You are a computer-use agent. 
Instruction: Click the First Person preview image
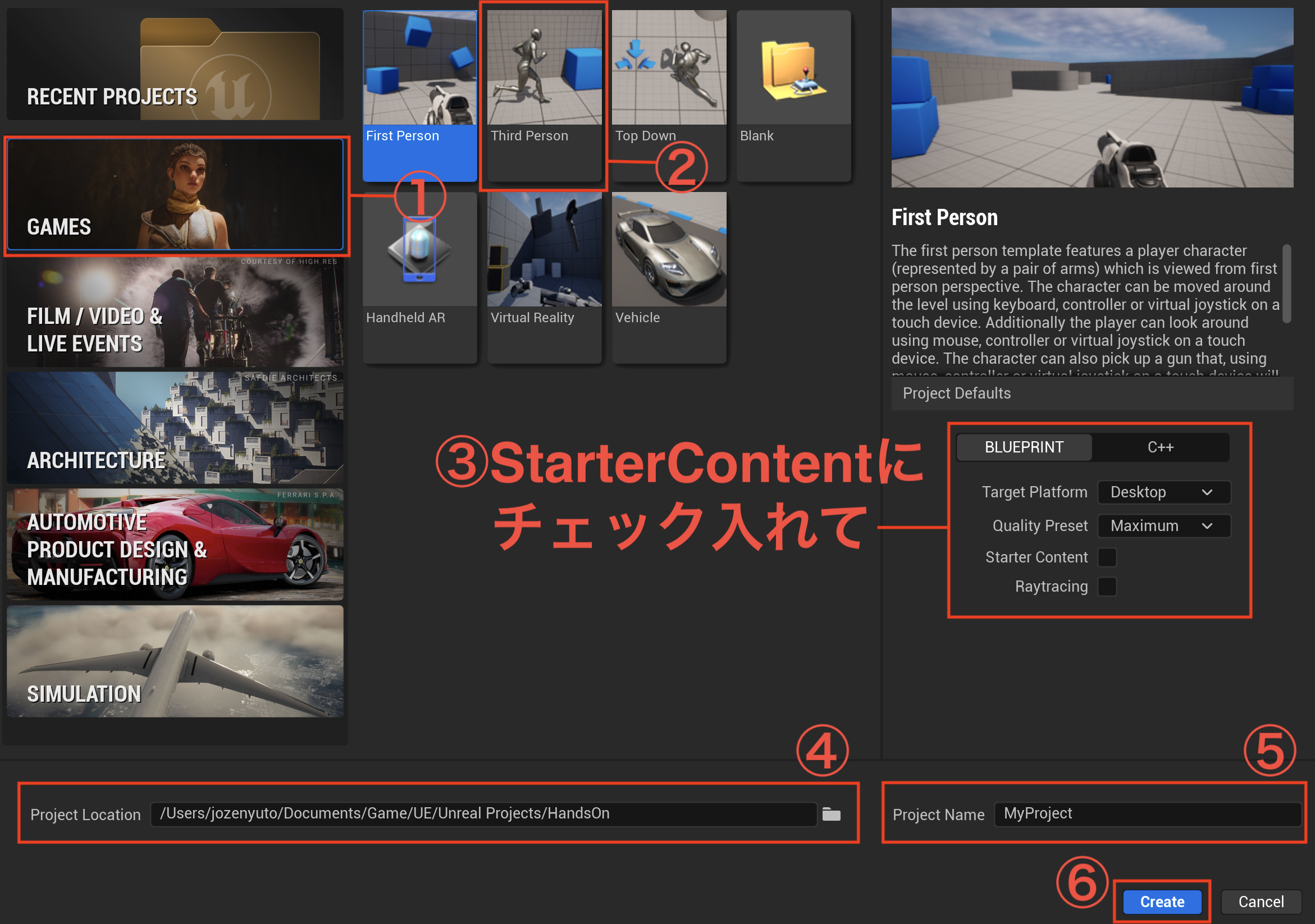point(1092,98)
